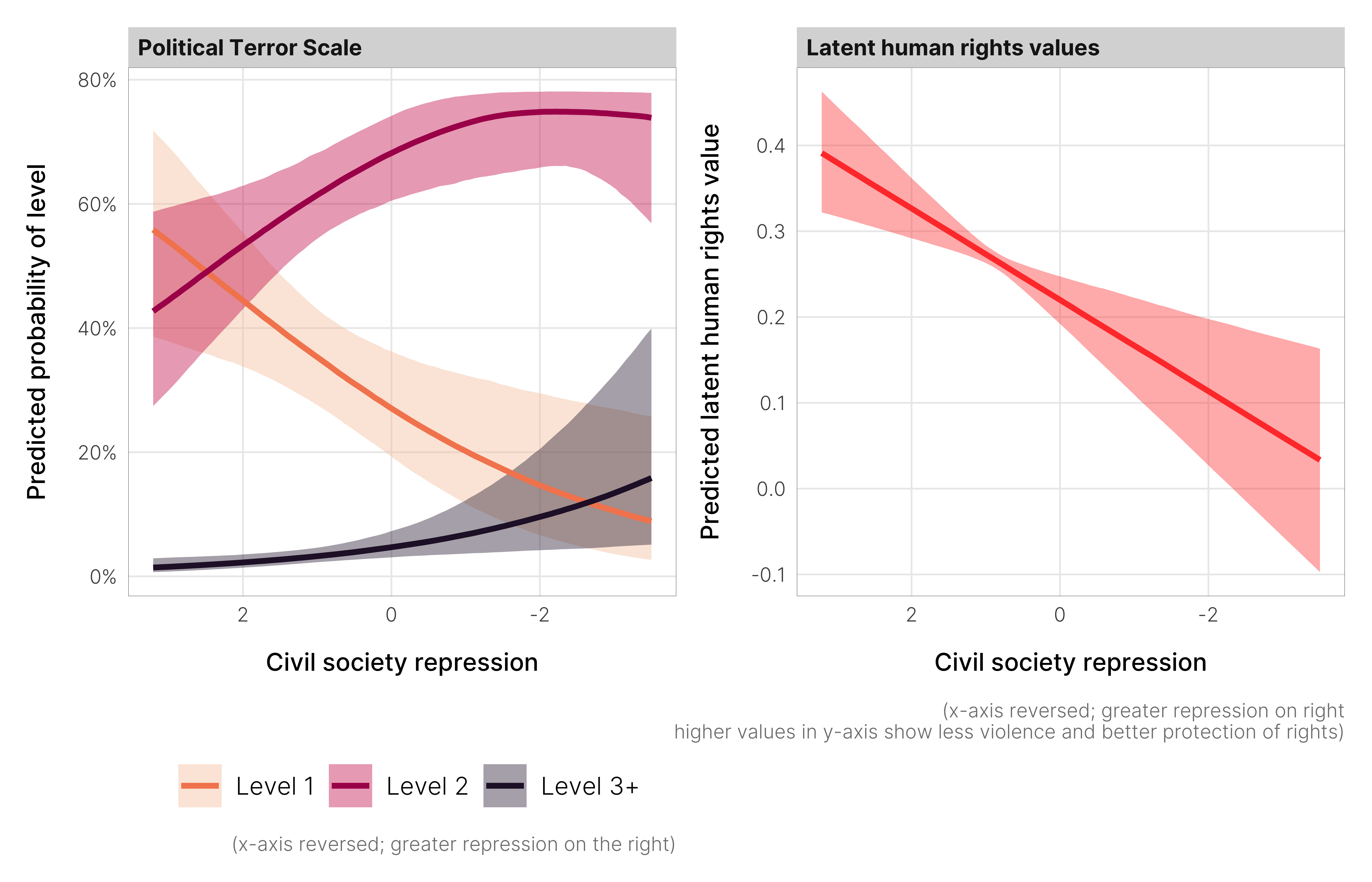Select the "Latent human rights values" panel title
1372x882 pixels.
(x=952, y=47)
